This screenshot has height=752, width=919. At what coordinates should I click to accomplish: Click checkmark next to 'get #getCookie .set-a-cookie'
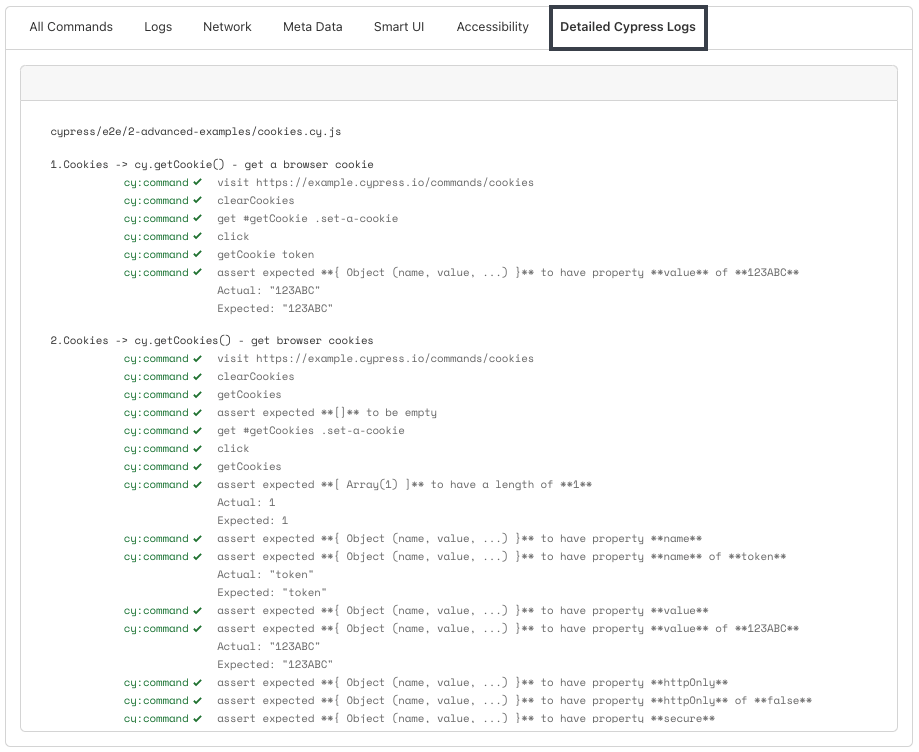[198, 219]
